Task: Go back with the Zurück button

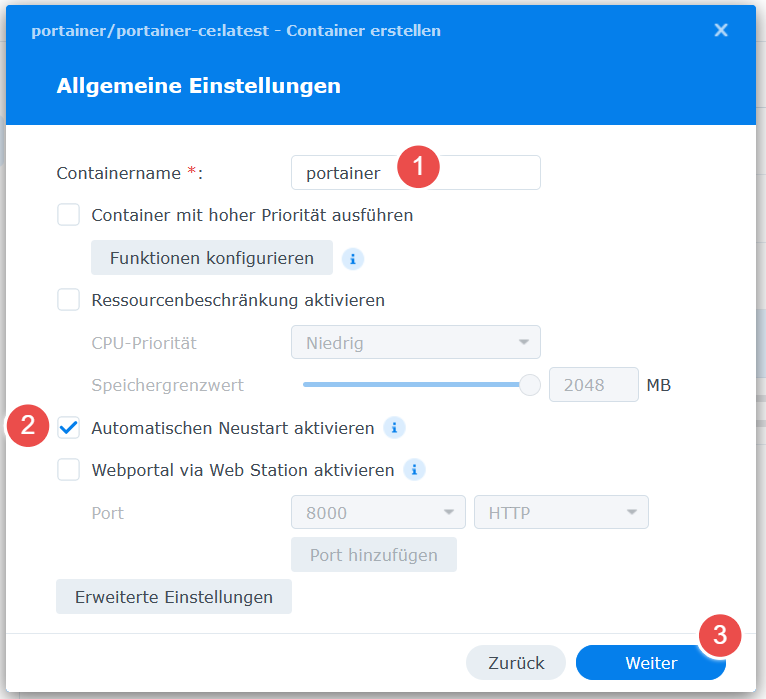Action: click(x=516, y=663)
